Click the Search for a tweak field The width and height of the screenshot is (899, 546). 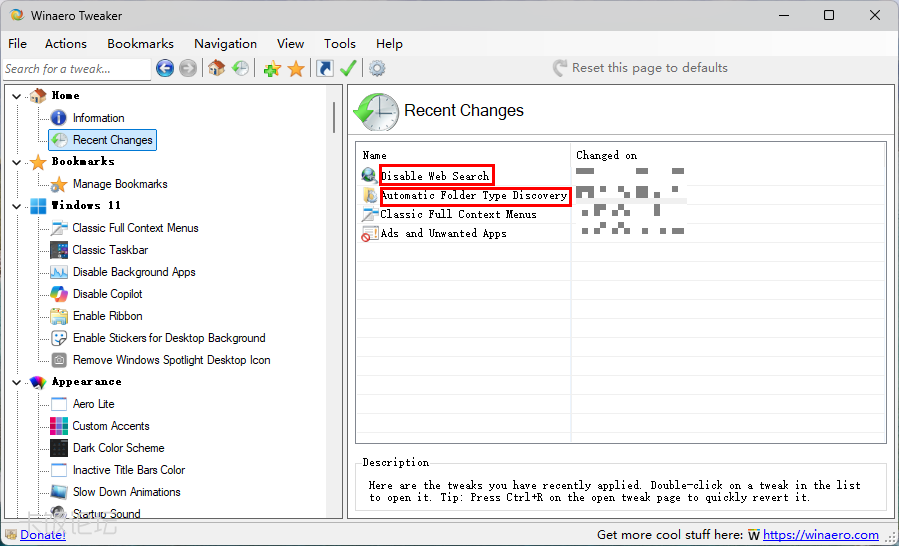pyautogui.click(x=75, y=69)
